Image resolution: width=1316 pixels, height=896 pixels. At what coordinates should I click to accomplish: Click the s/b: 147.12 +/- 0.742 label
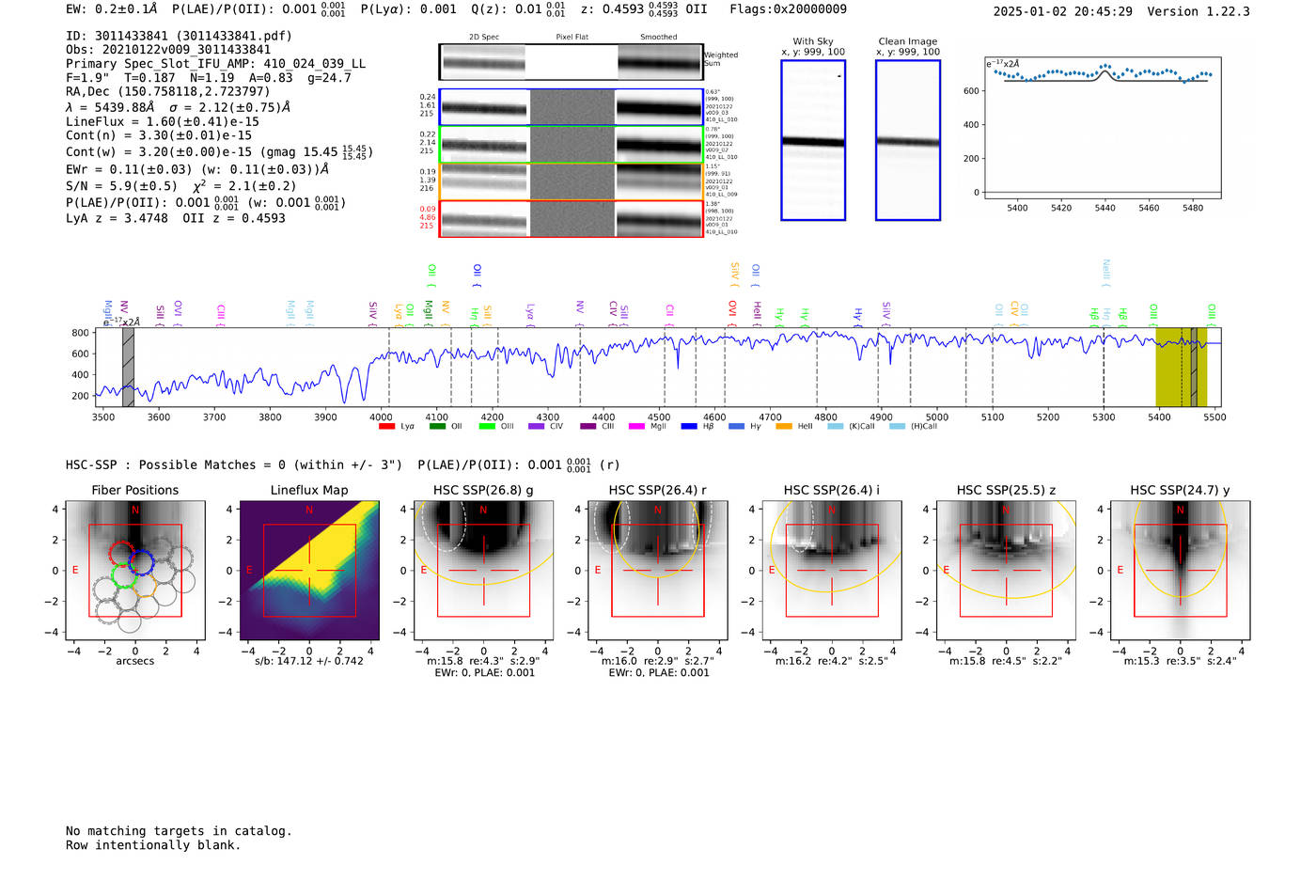(309, 661)
